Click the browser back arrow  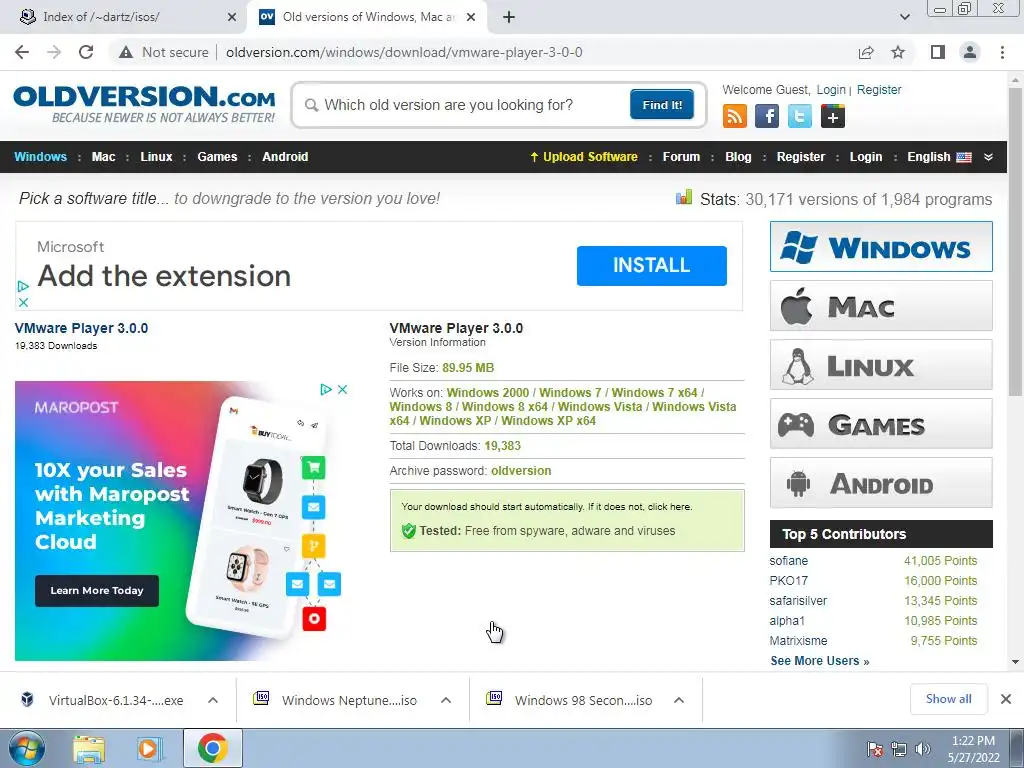coord(22,52)
